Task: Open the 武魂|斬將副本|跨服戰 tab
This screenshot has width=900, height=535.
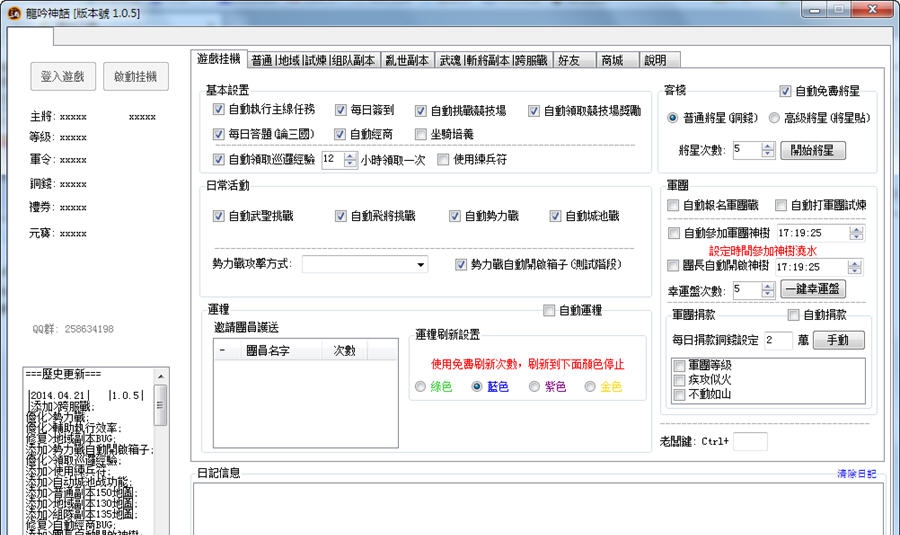Action: pyautogui.click(x=494, y=60)
